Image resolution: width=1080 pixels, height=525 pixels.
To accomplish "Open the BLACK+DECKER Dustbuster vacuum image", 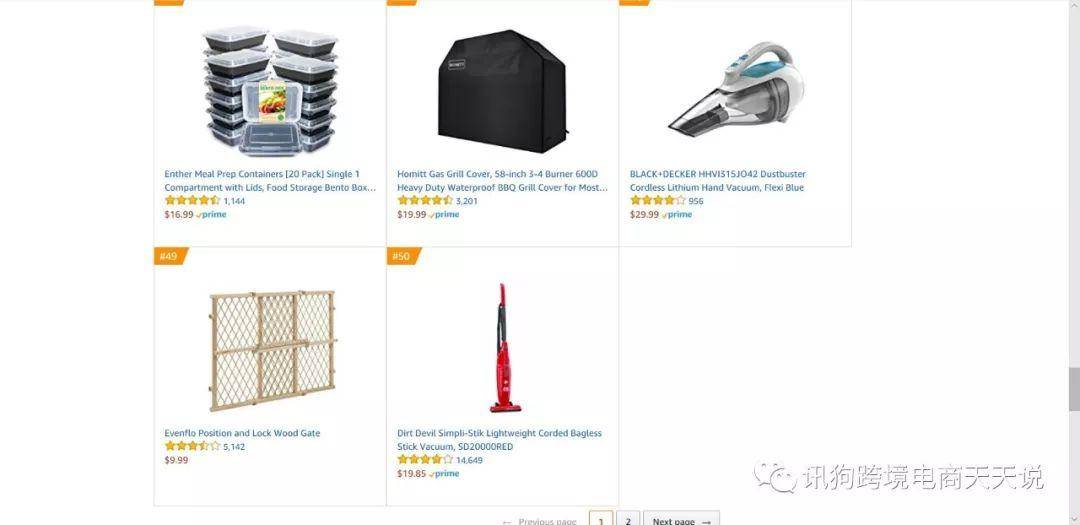I will coord(736,88).
